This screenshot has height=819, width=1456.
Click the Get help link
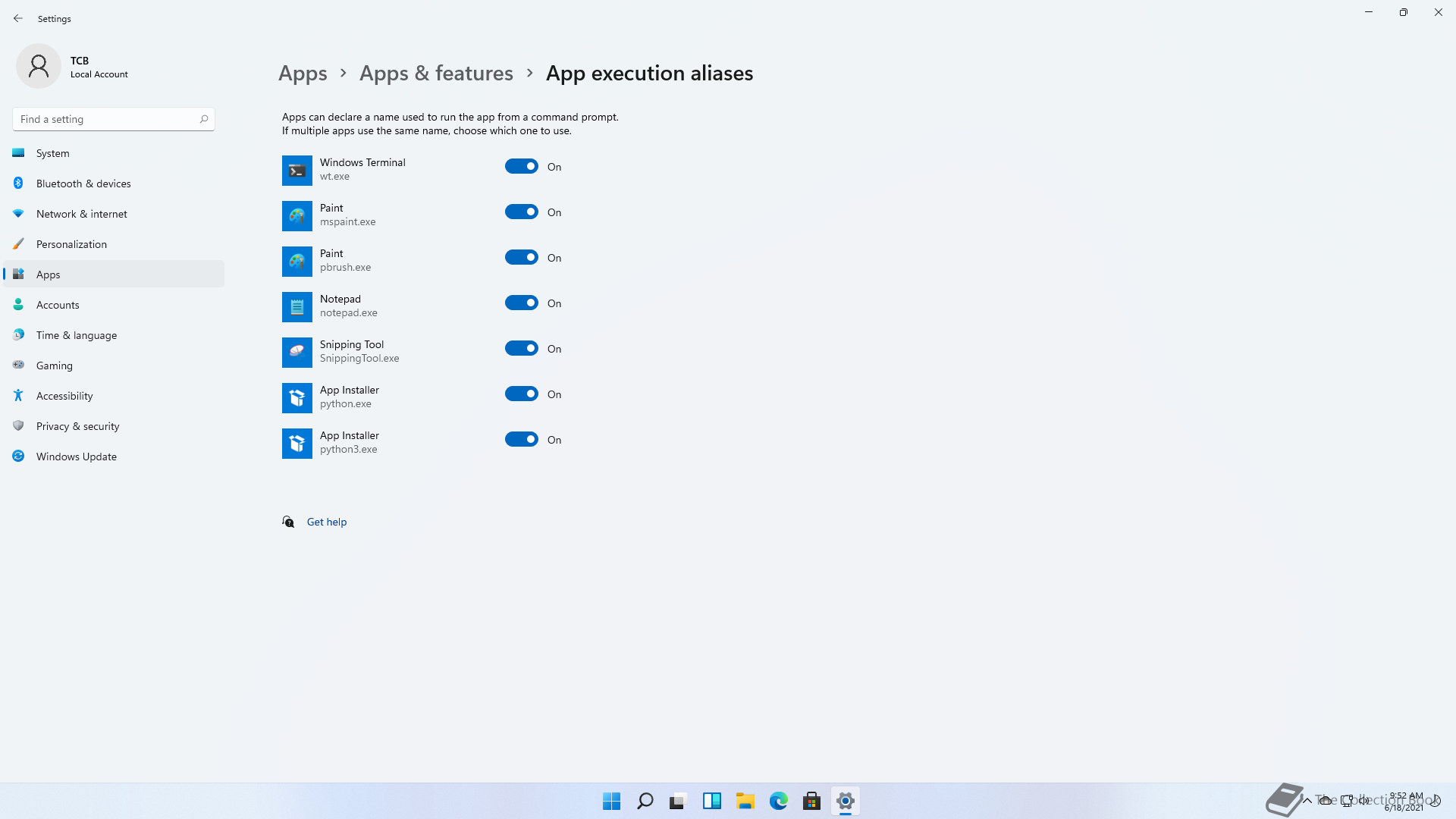[x=327, y=522]
